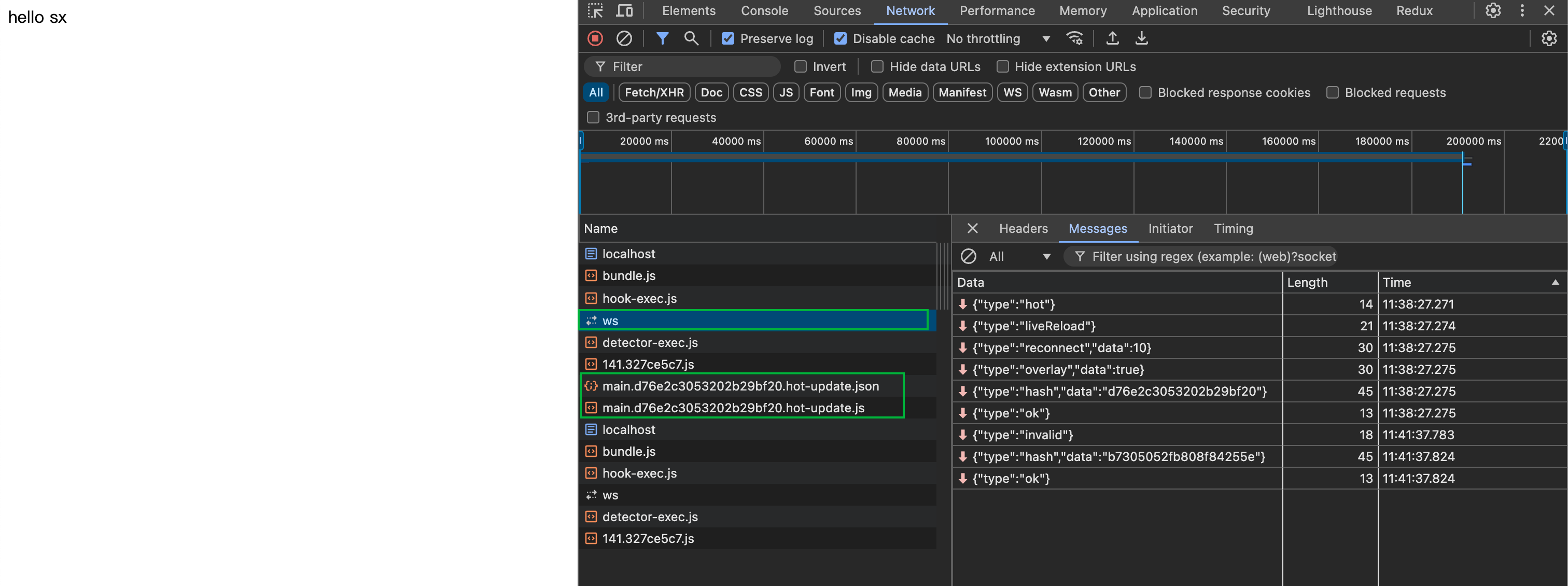Select hash message b7305052fb808f84255e
Image resolution: width=1568 pixels, height=586 pixels.
click(1259, 457)
